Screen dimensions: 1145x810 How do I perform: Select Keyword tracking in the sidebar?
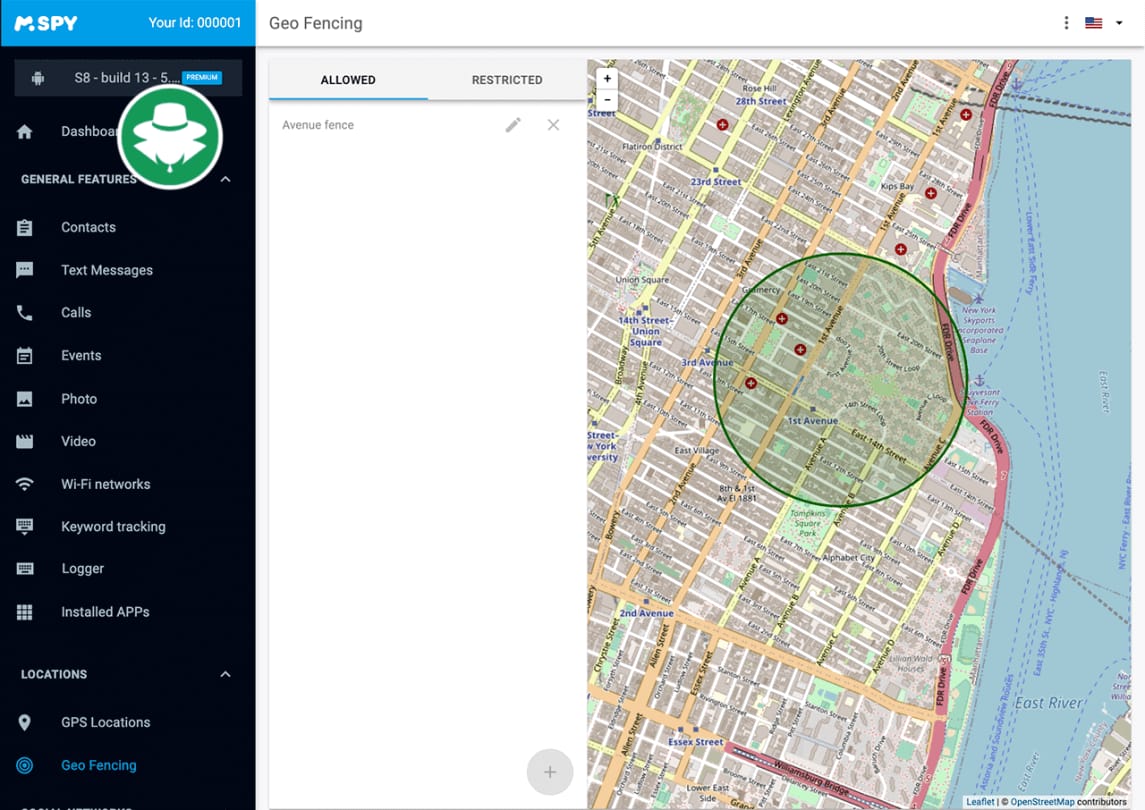[x=113, y=526]
